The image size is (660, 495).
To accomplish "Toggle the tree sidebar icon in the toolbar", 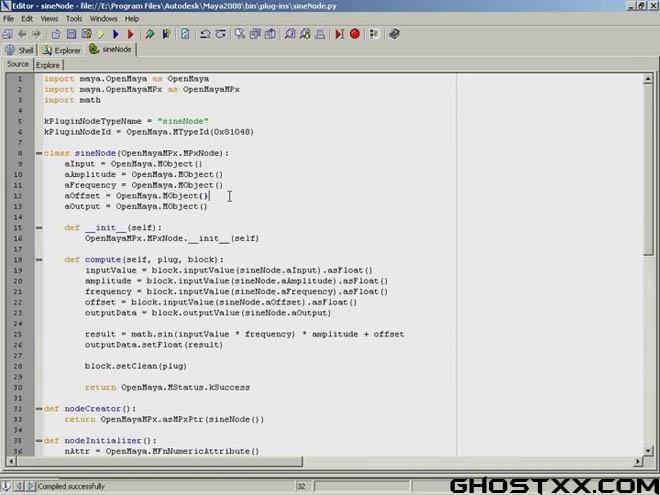I will [x=374, y=34].
